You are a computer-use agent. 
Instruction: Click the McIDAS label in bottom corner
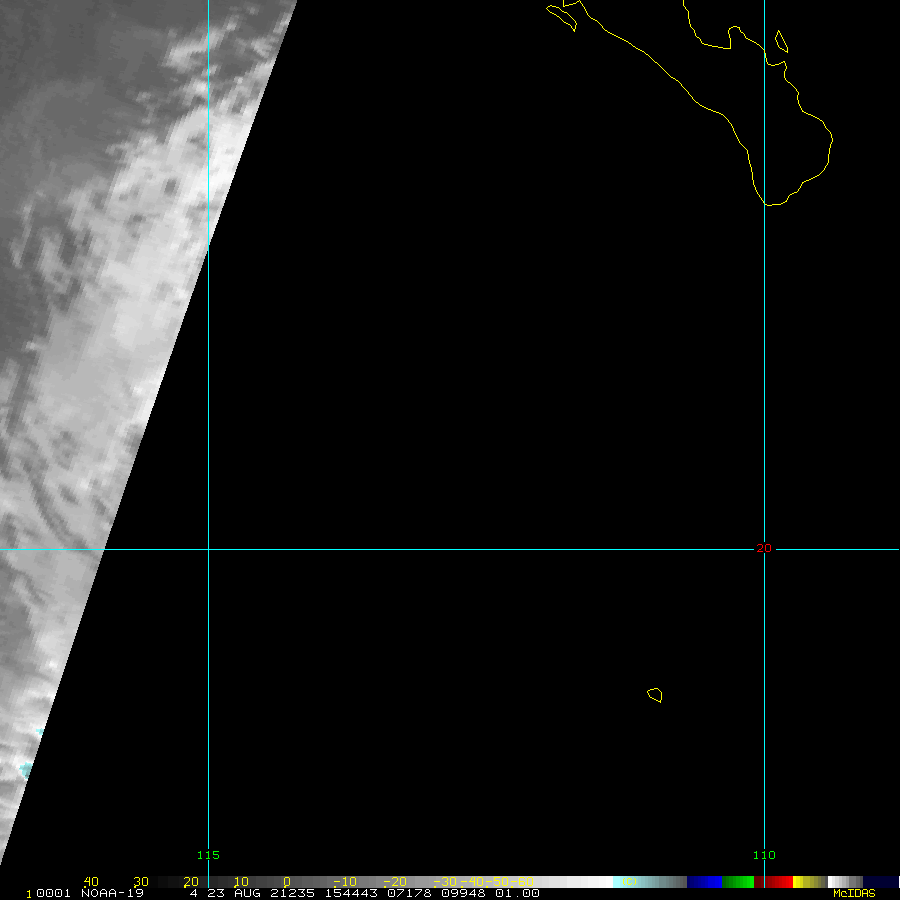coord(853,893)
